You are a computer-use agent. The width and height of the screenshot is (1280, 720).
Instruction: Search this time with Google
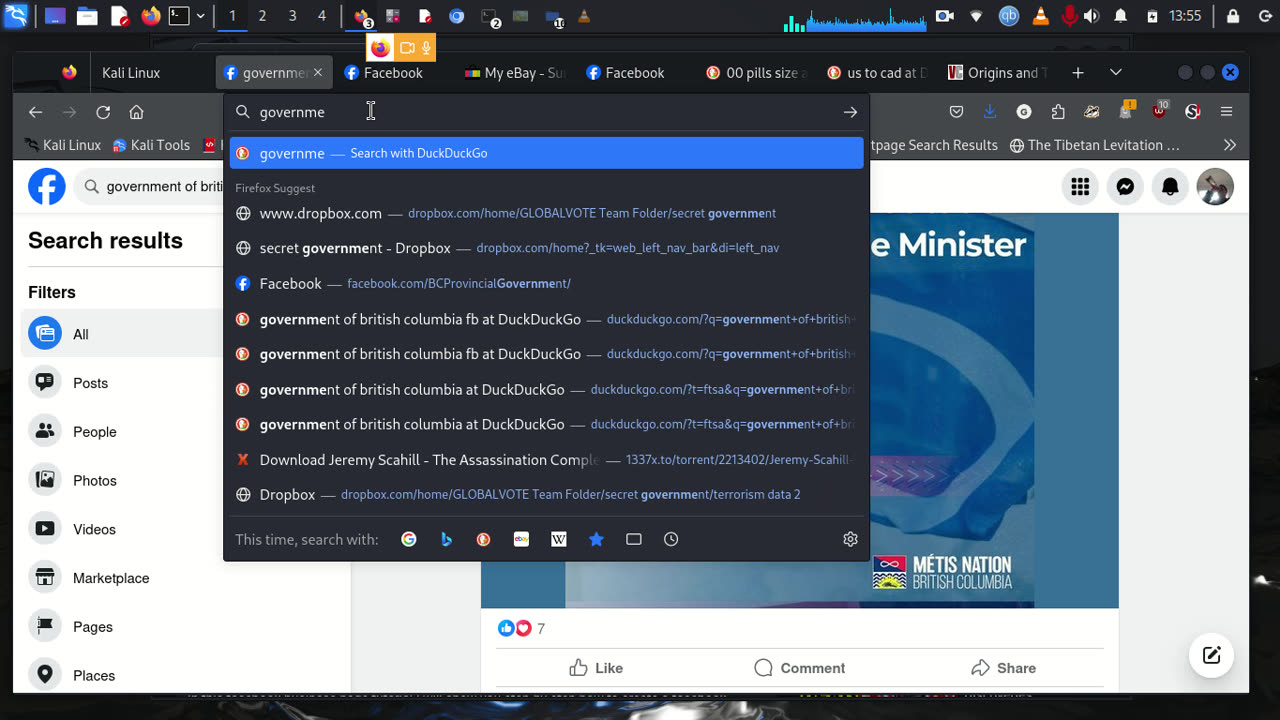point(409,539)
